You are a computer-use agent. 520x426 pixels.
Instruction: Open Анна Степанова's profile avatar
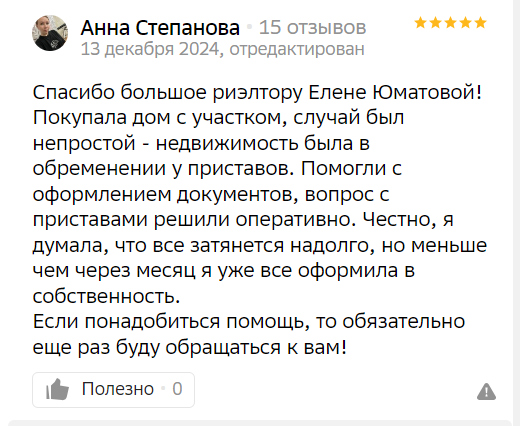coord(50,33)
